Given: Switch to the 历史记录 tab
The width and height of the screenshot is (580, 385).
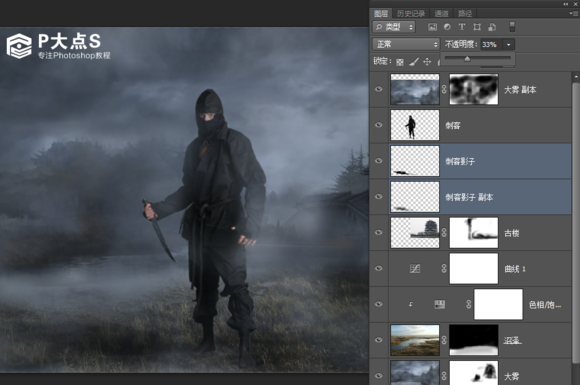Looking at the screenshot, I should tap(411, 14).
